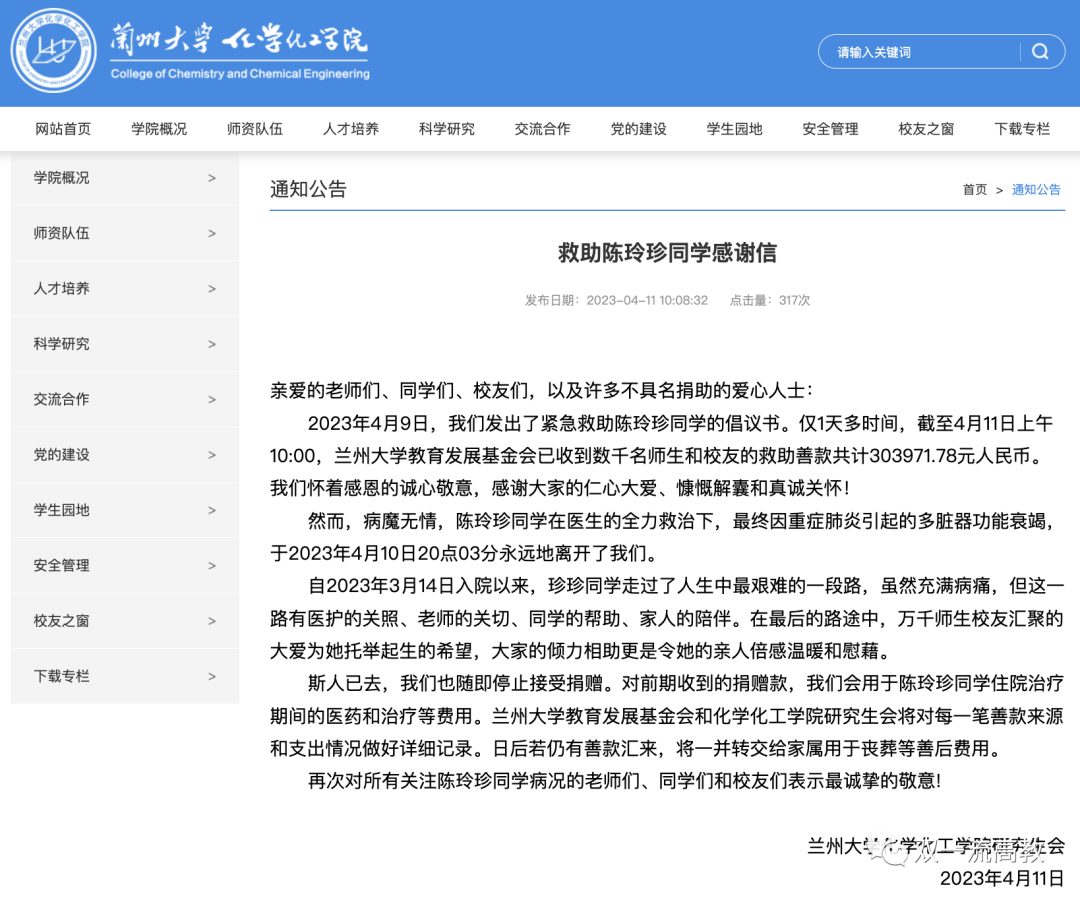Select 学生园地 in the sidebar

click(x=125, y=510)
